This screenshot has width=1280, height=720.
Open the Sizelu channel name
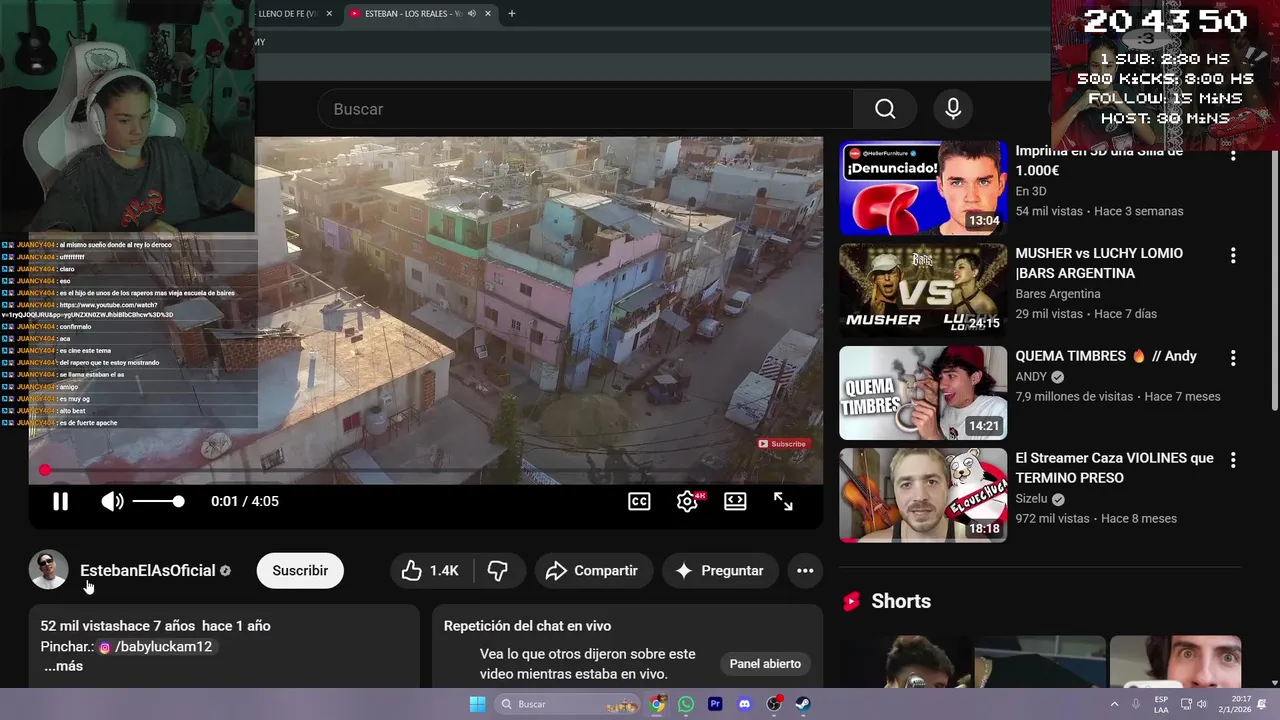tap(1031, 499)
